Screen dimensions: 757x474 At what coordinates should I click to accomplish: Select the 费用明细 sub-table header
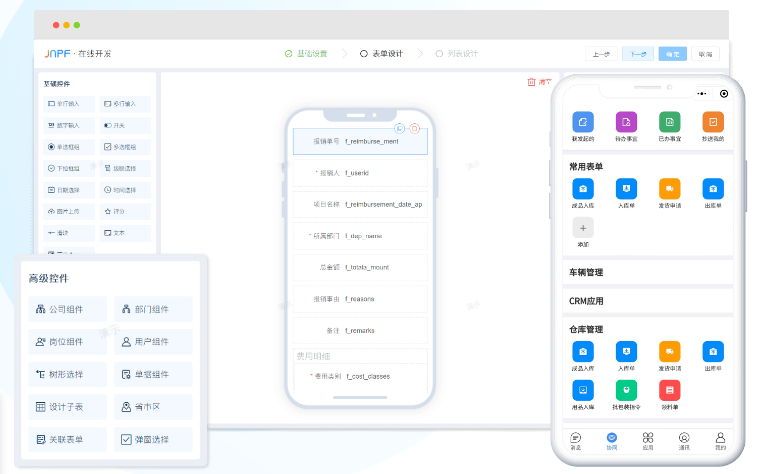point(360,356)
